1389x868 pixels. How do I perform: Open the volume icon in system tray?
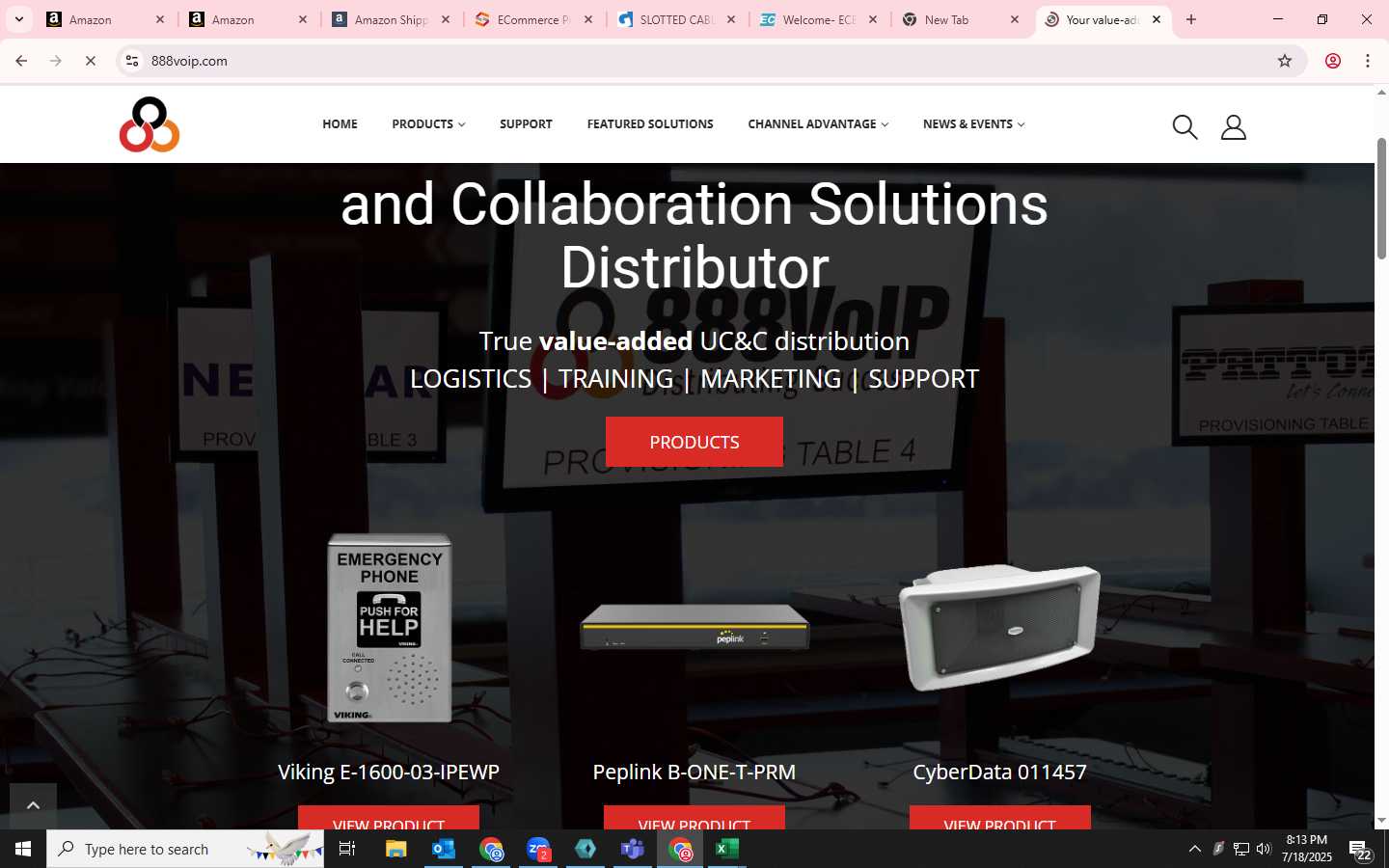[1264, 849]
